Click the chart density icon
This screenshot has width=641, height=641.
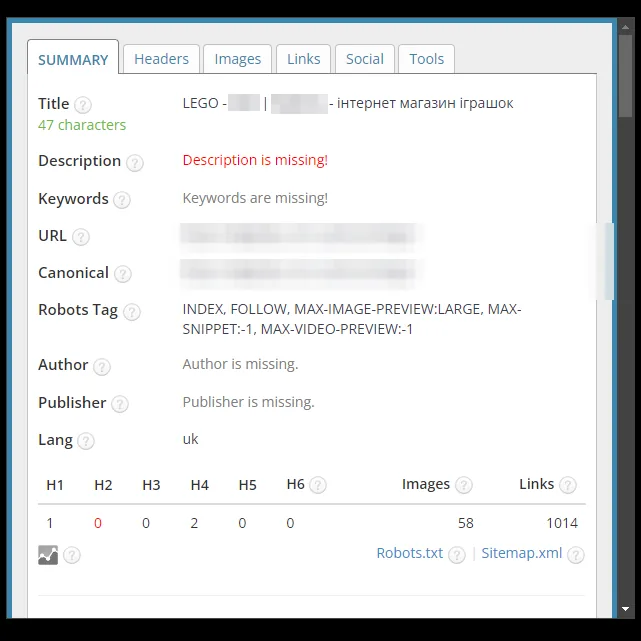(48, 555)
